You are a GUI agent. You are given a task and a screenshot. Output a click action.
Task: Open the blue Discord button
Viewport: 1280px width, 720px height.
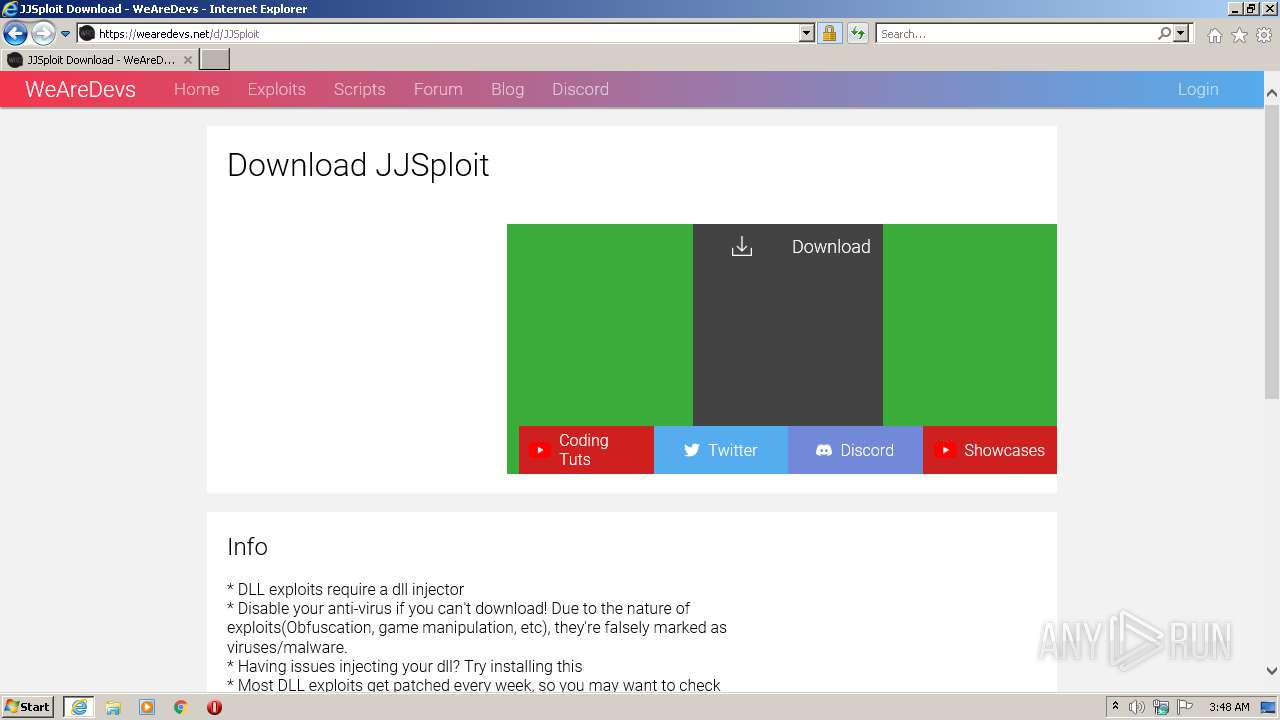coord(855,450)
